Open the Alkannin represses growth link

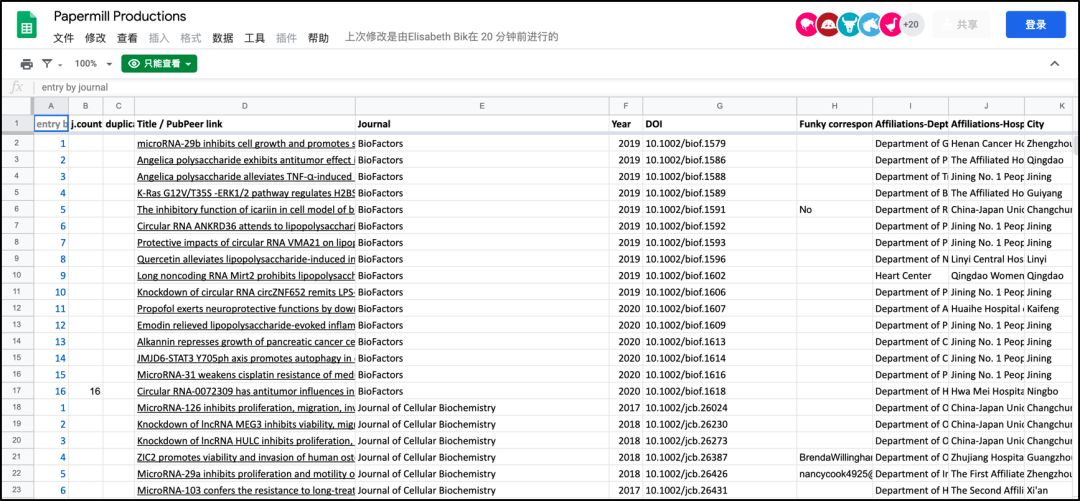(x=246, y=342)
